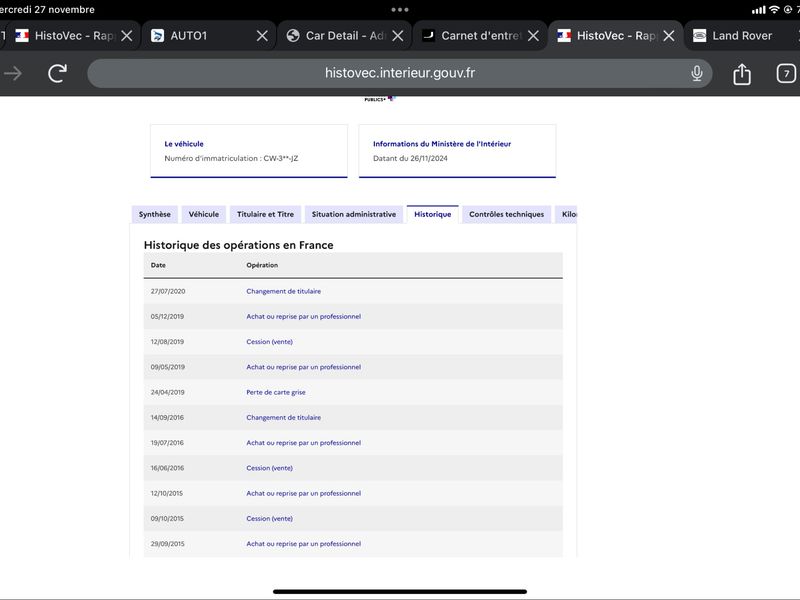This screenshot has width=800, height=600.
Task: Tap the microphone icon in address bar
Action: tap(696, 73)
